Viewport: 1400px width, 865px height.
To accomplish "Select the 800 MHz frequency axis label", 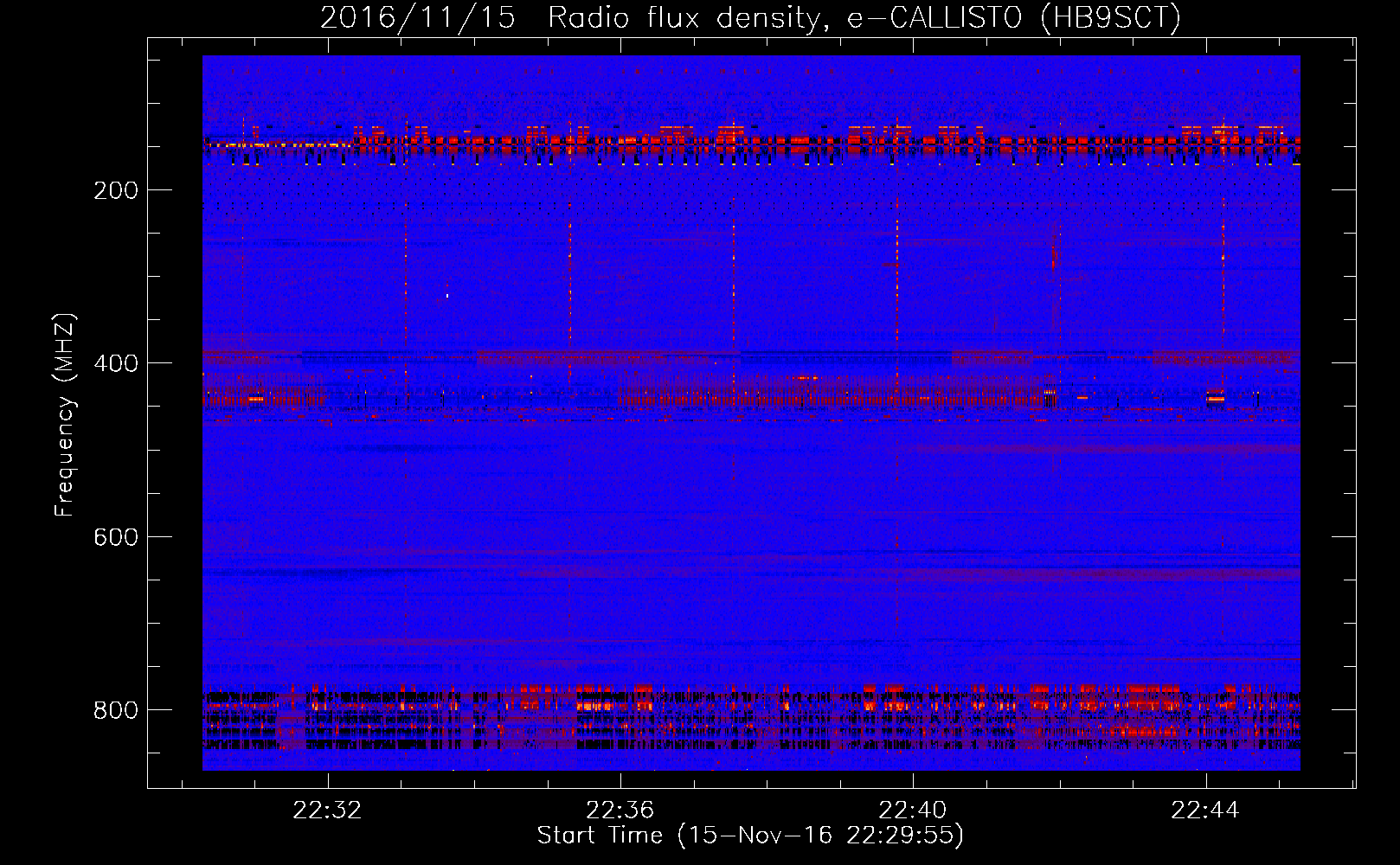I will coord(116,710).
